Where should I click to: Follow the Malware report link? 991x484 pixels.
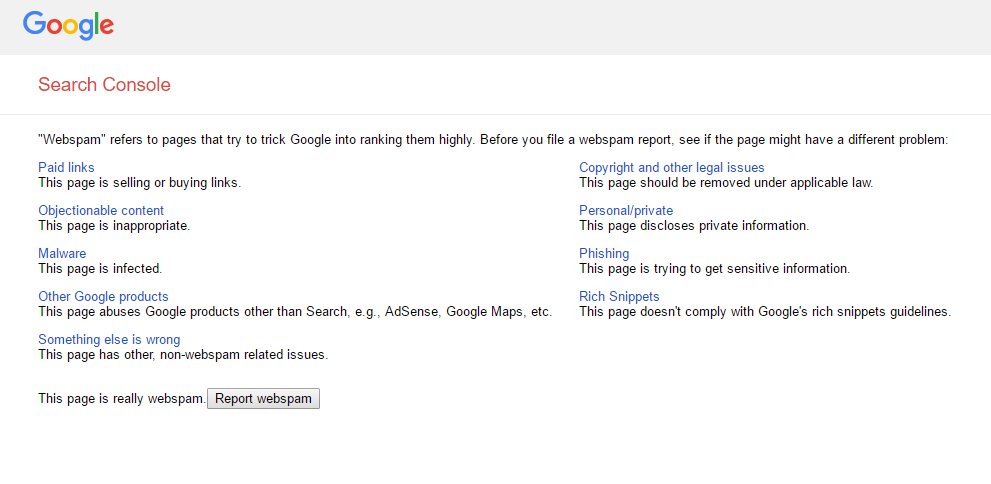click(62, 253)
